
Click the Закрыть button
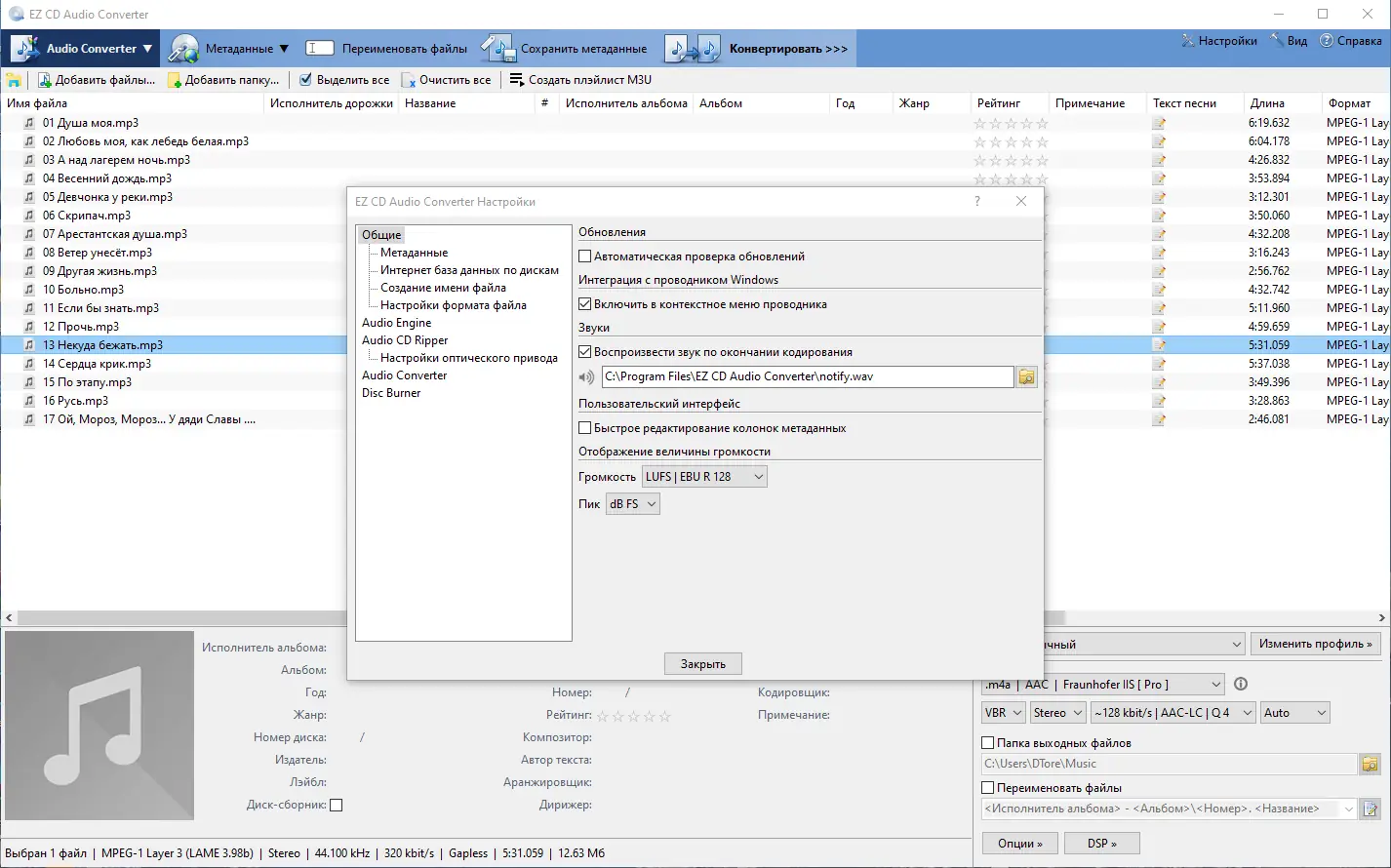703,664
